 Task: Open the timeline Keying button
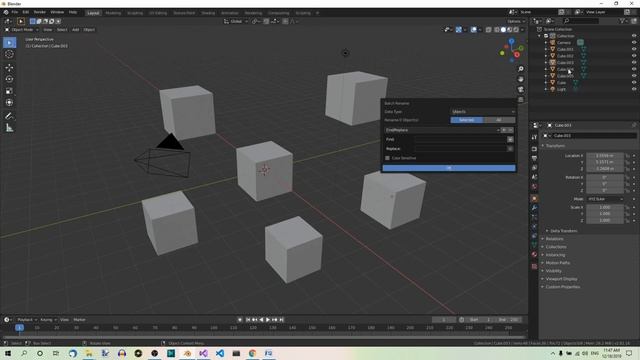click(x=48, y=320)
